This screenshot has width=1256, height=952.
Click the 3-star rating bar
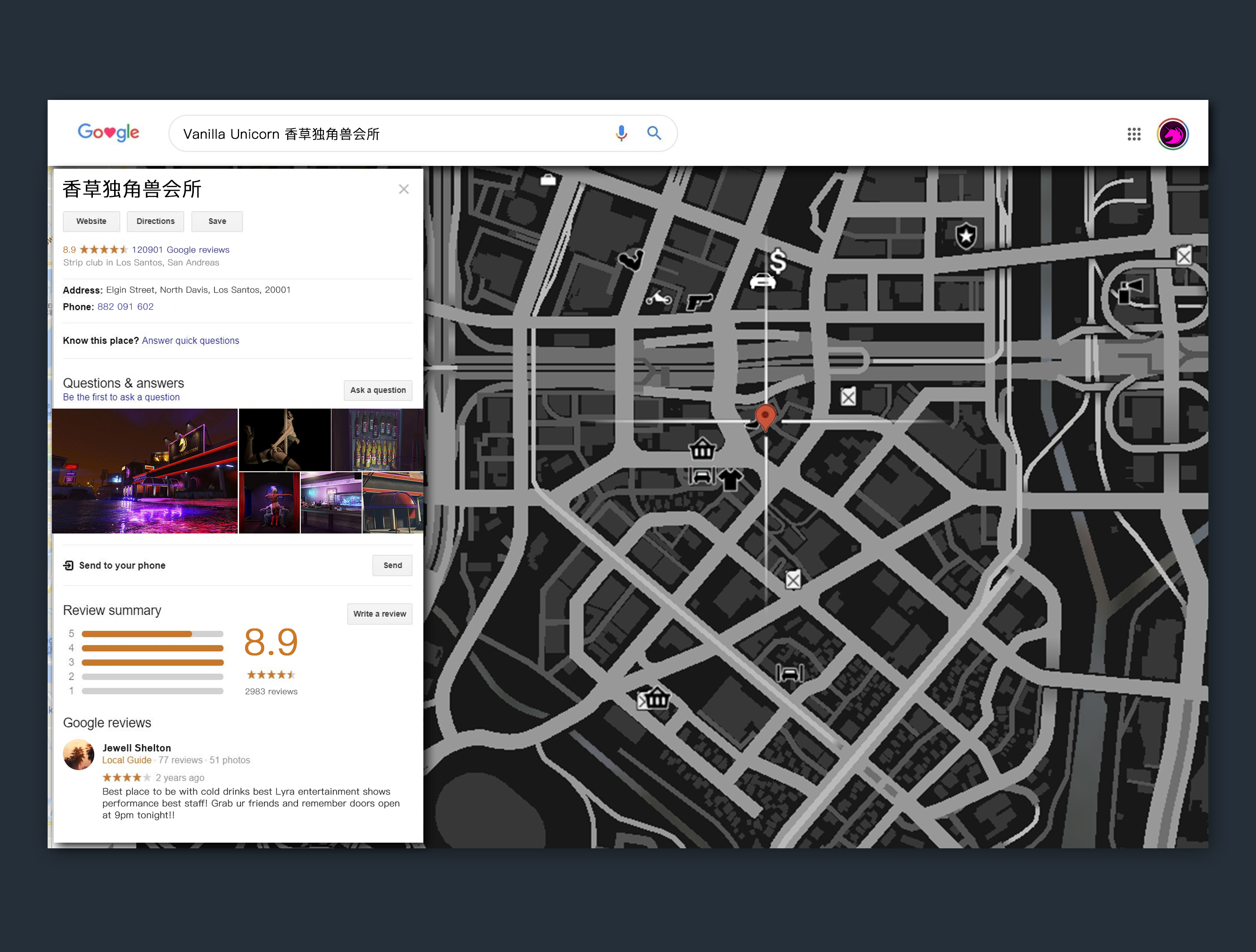153,663
